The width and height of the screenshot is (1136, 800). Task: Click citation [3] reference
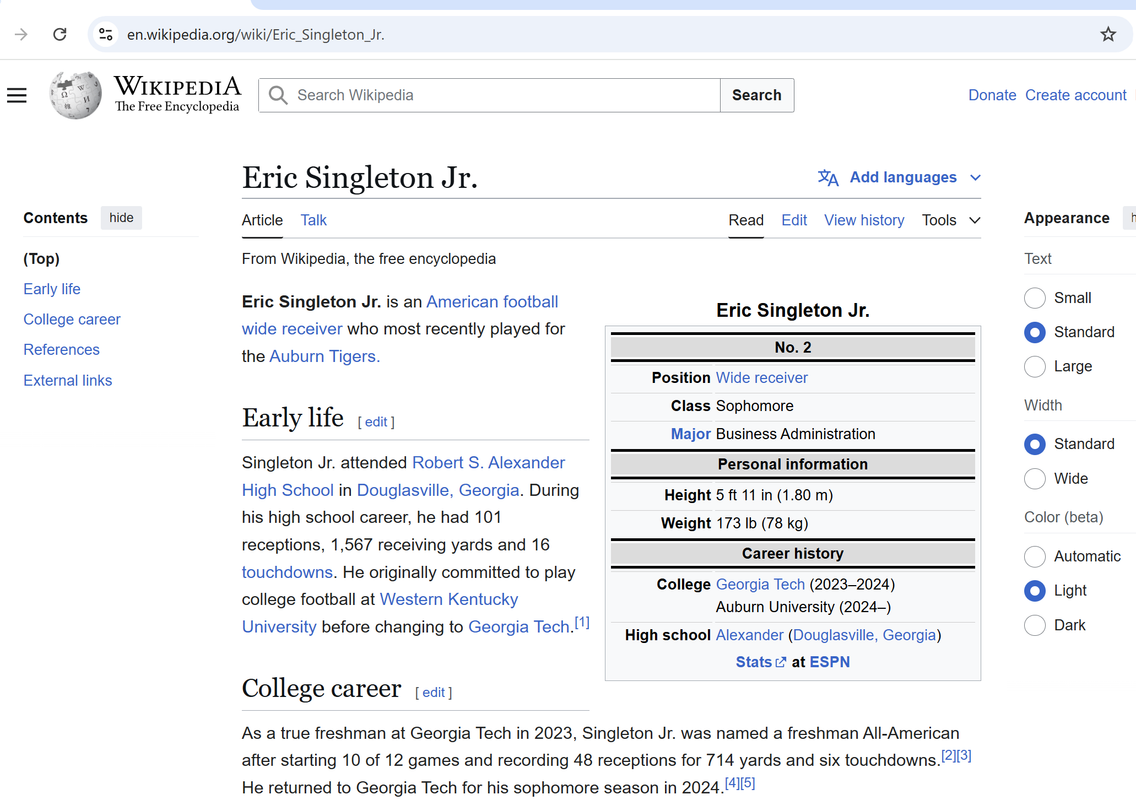click(x=964, y=756)
